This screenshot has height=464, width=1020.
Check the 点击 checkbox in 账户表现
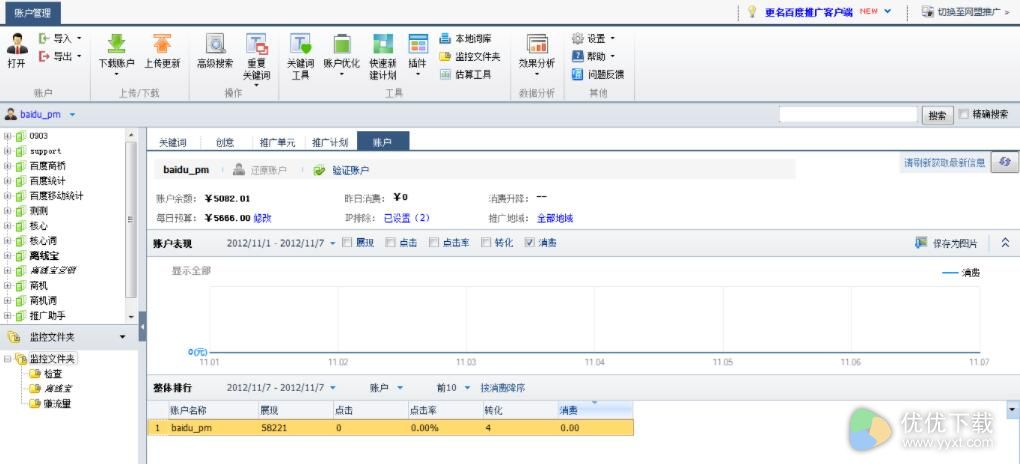[390, 242]
